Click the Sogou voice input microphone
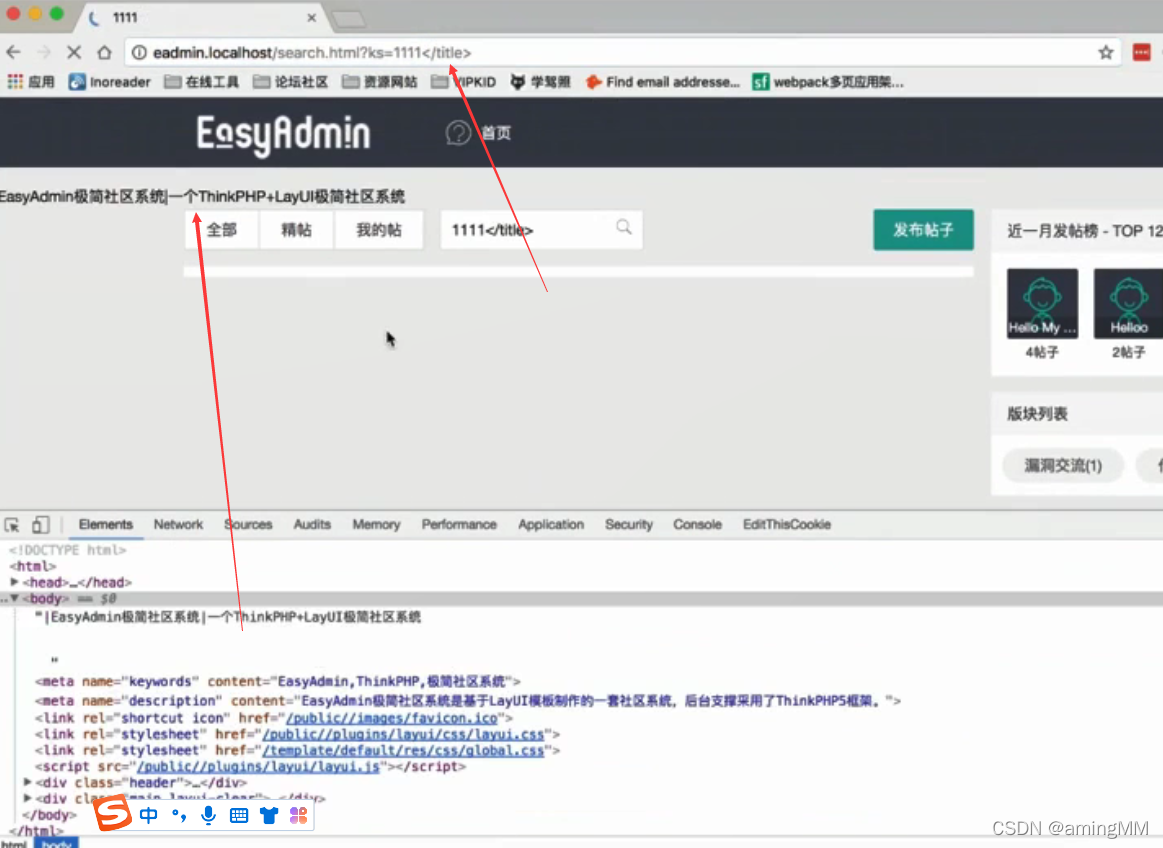The image size is (1163, 848). coord(208,815)
